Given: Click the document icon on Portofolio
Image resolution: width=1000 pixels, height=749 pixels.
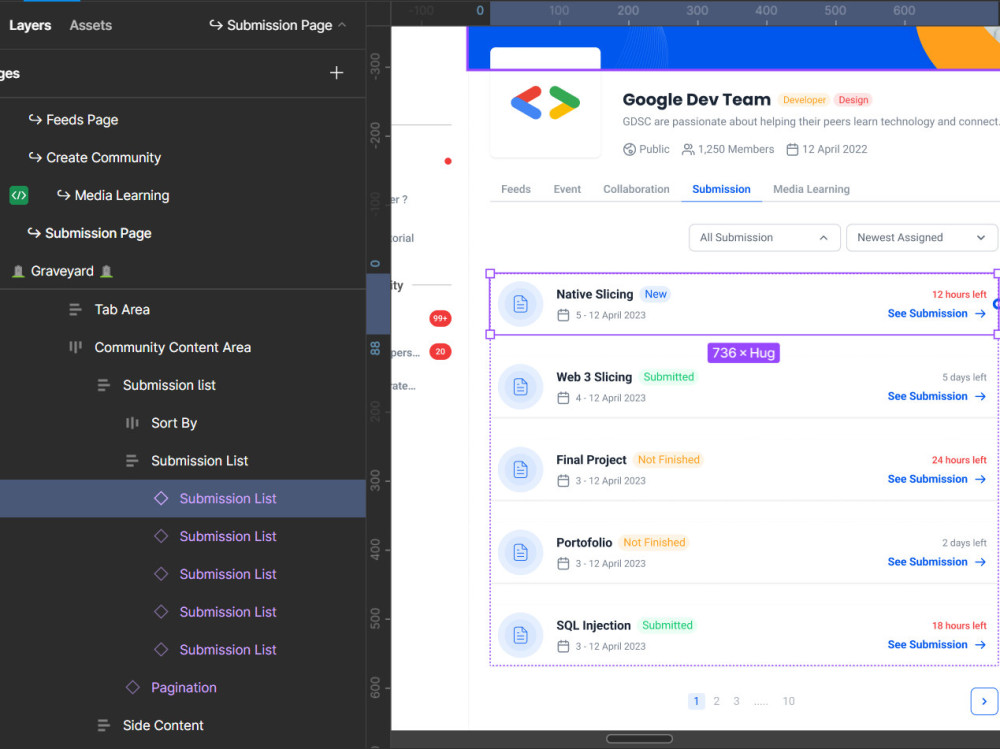Looking at the screenshot, I should (520, 552).
